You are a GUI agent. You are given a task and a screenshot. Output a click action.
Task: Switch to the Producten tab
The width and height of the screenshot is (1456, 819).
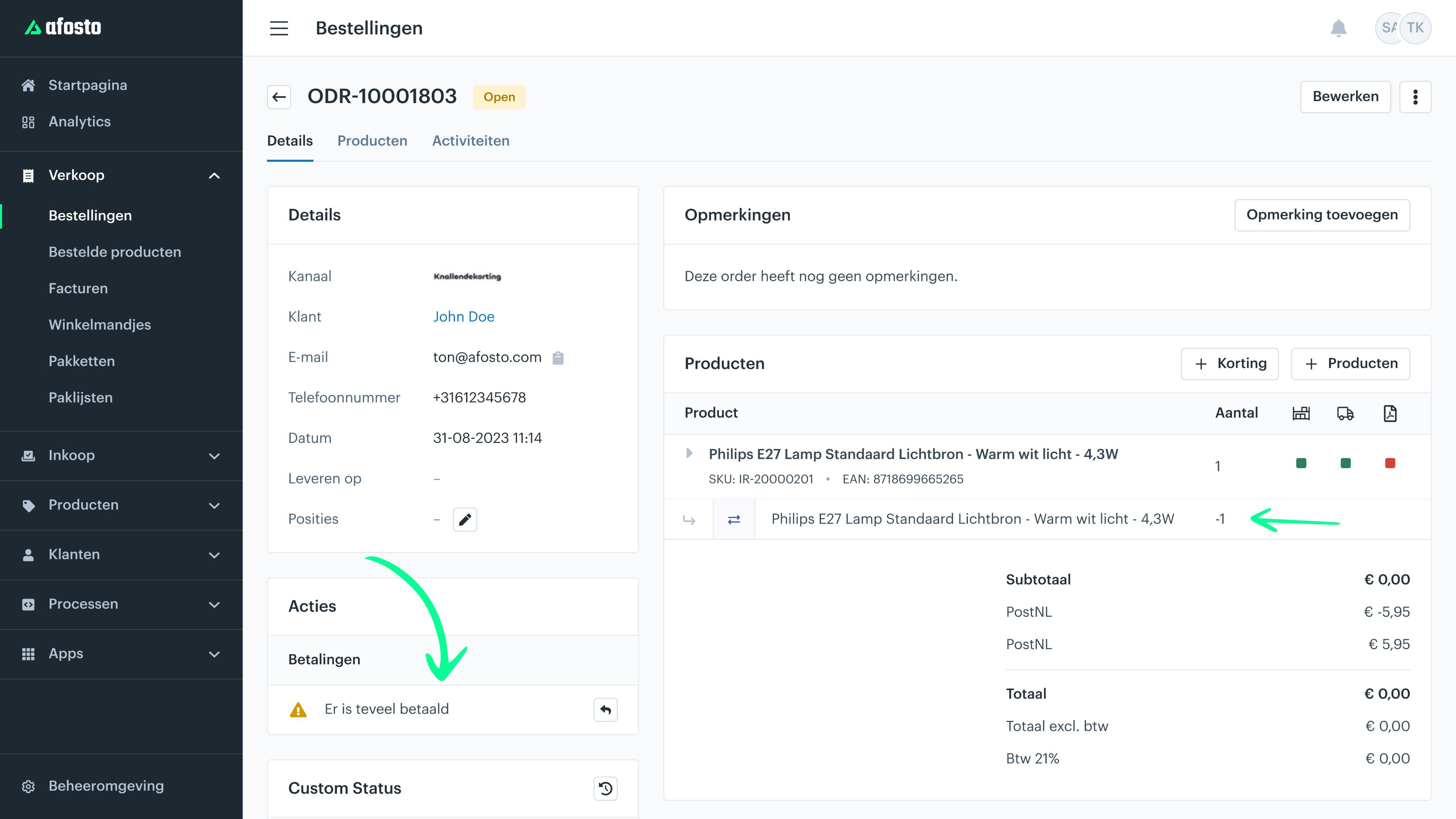(x=373, y=141)
